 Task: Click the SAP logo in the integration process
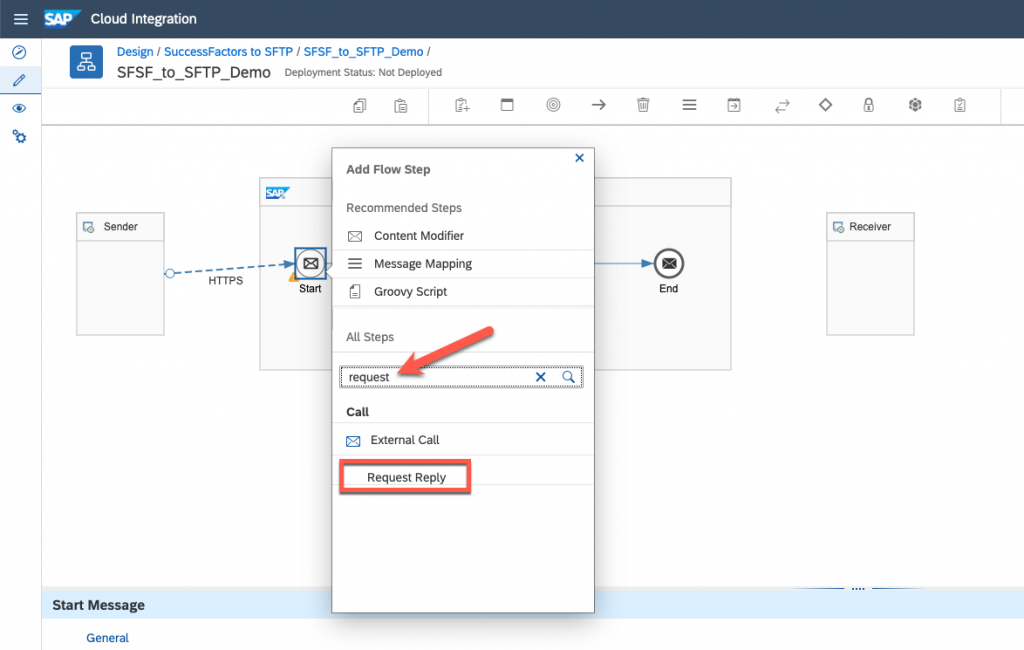pos(277,193)
